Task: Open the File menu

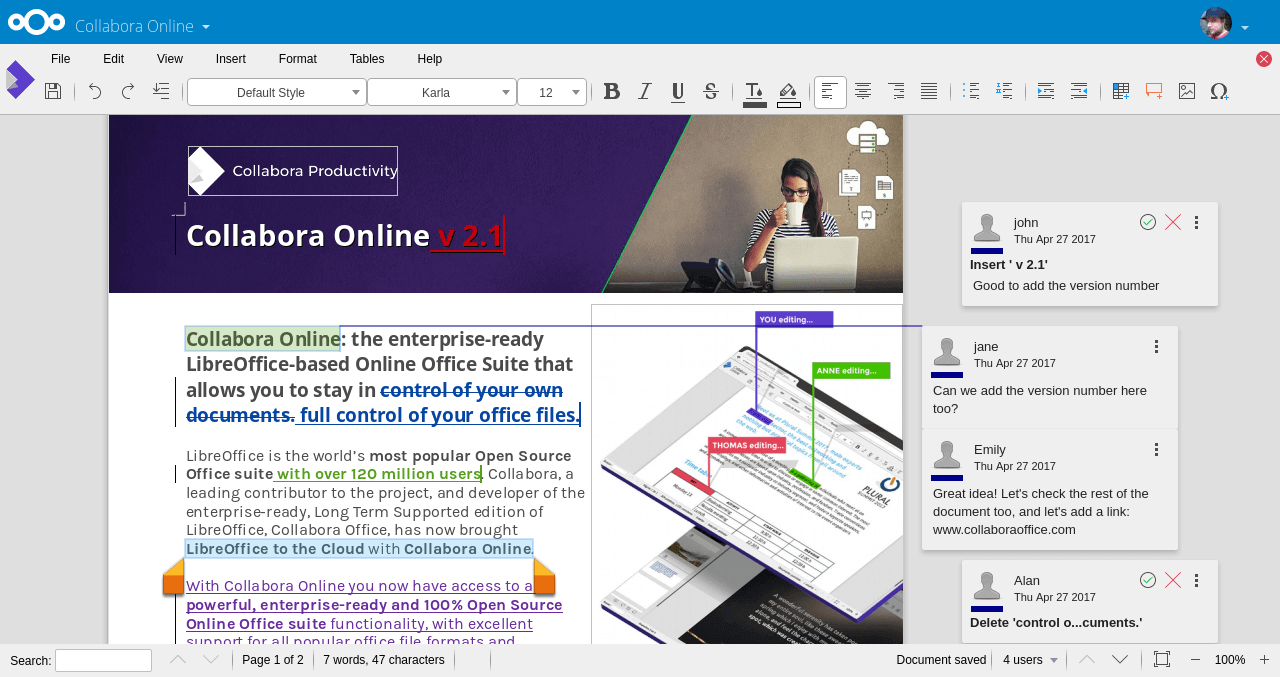Action: [61, 59]
